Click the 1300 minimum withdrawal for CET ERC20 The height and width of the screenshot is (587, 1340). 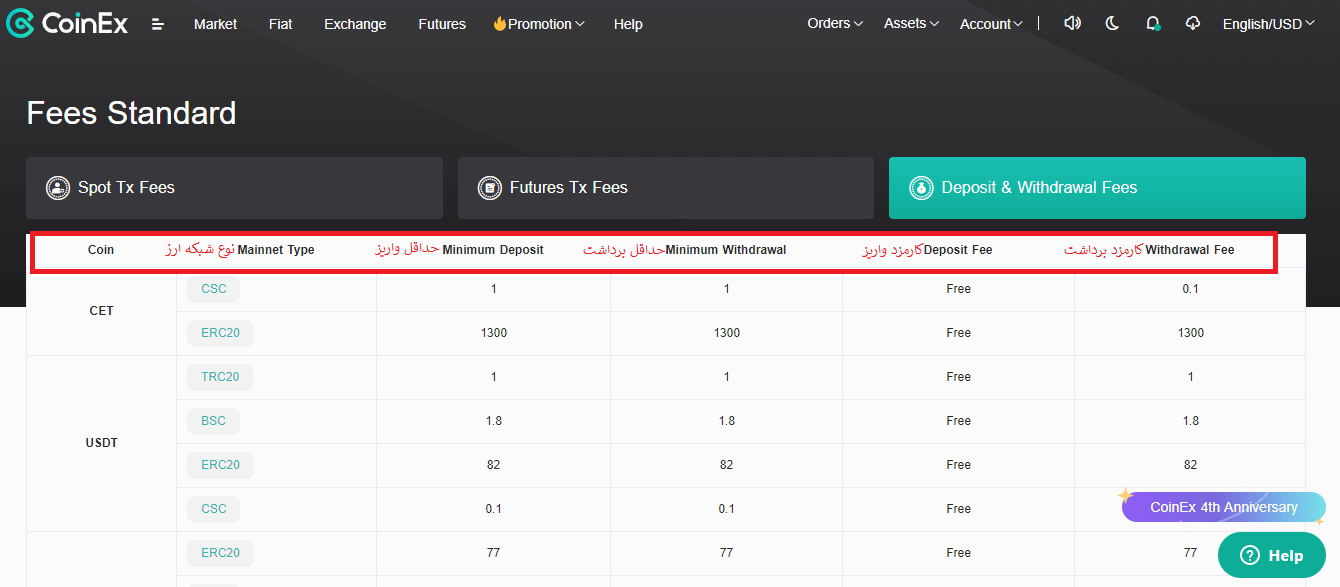tap(726, 333)
